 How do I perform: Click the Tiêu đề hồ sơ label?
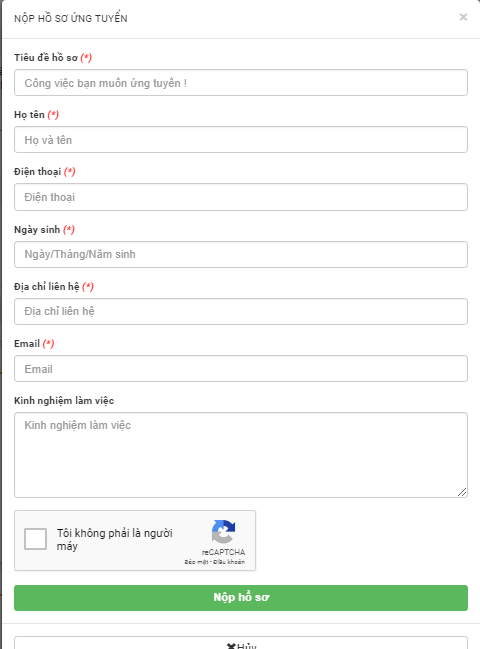(x=46, y=58)
